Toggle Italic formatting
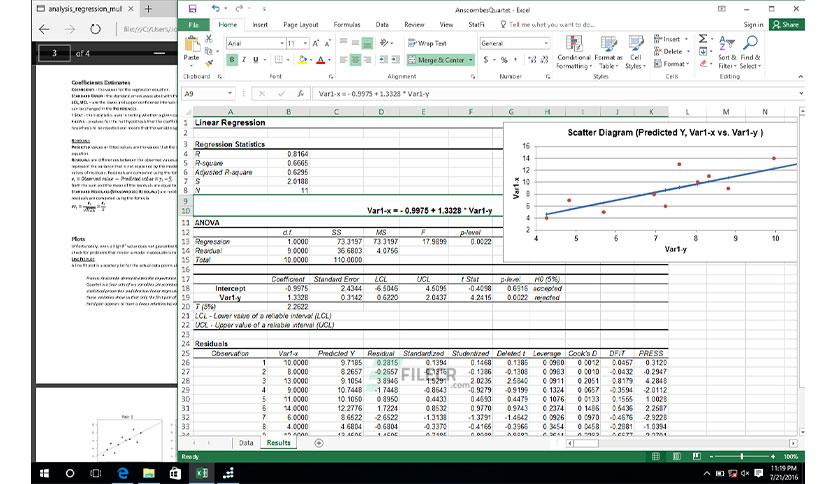Viewport: 836px width, 484px height. pyautogui.click(x=244, y=60)
